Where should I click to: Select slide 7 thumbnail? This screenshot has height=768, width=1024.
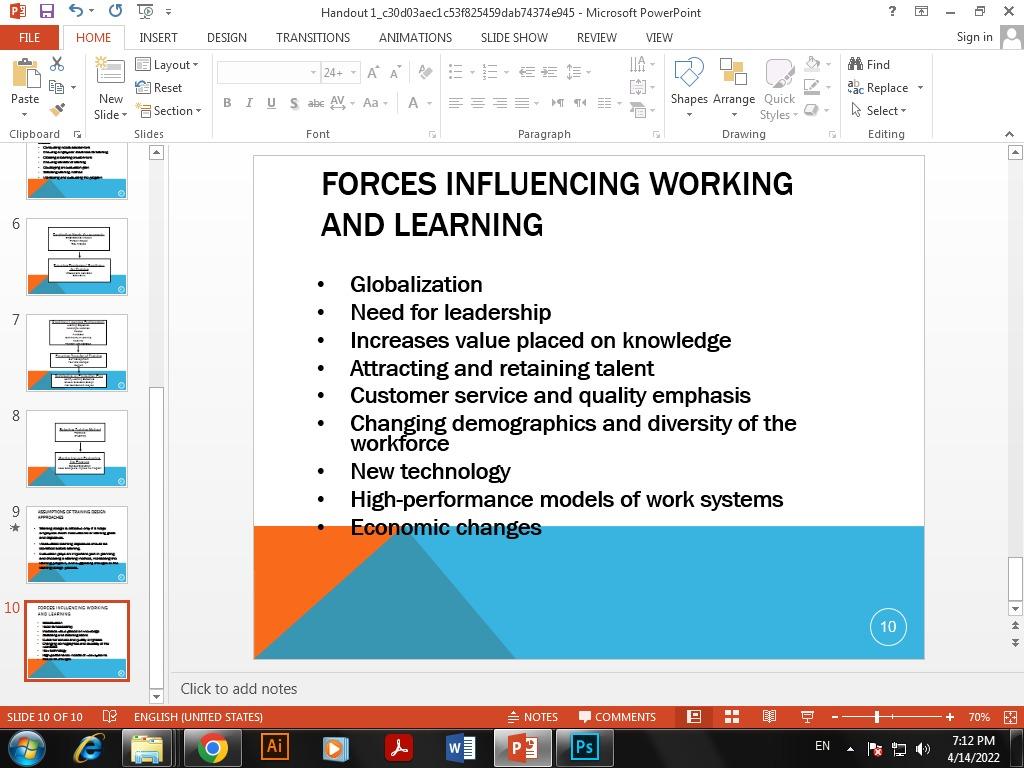(76, 353)
